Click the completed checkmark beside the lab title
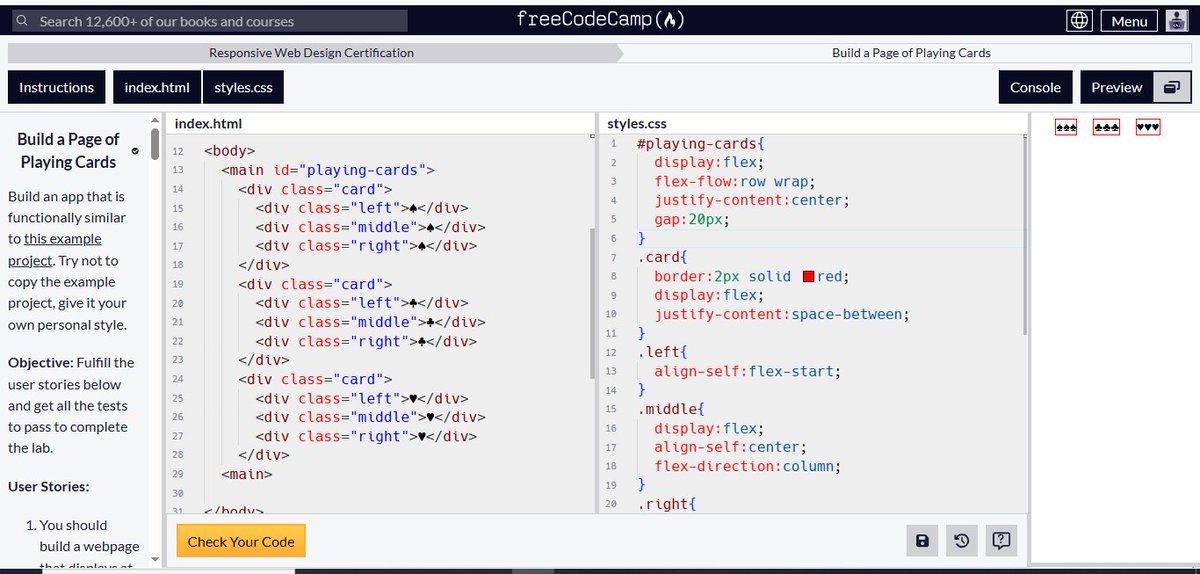The image size is (1200, 574). point(135,151)
